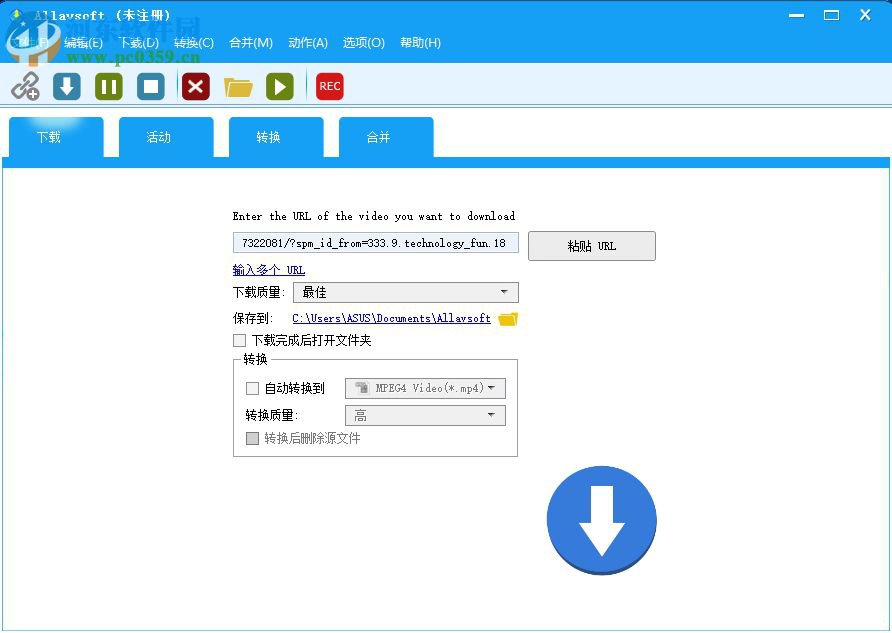The image size is (892, 633).
Task: Stop downloads using the stop toolbar icon
Action: [x=150, y=86]
